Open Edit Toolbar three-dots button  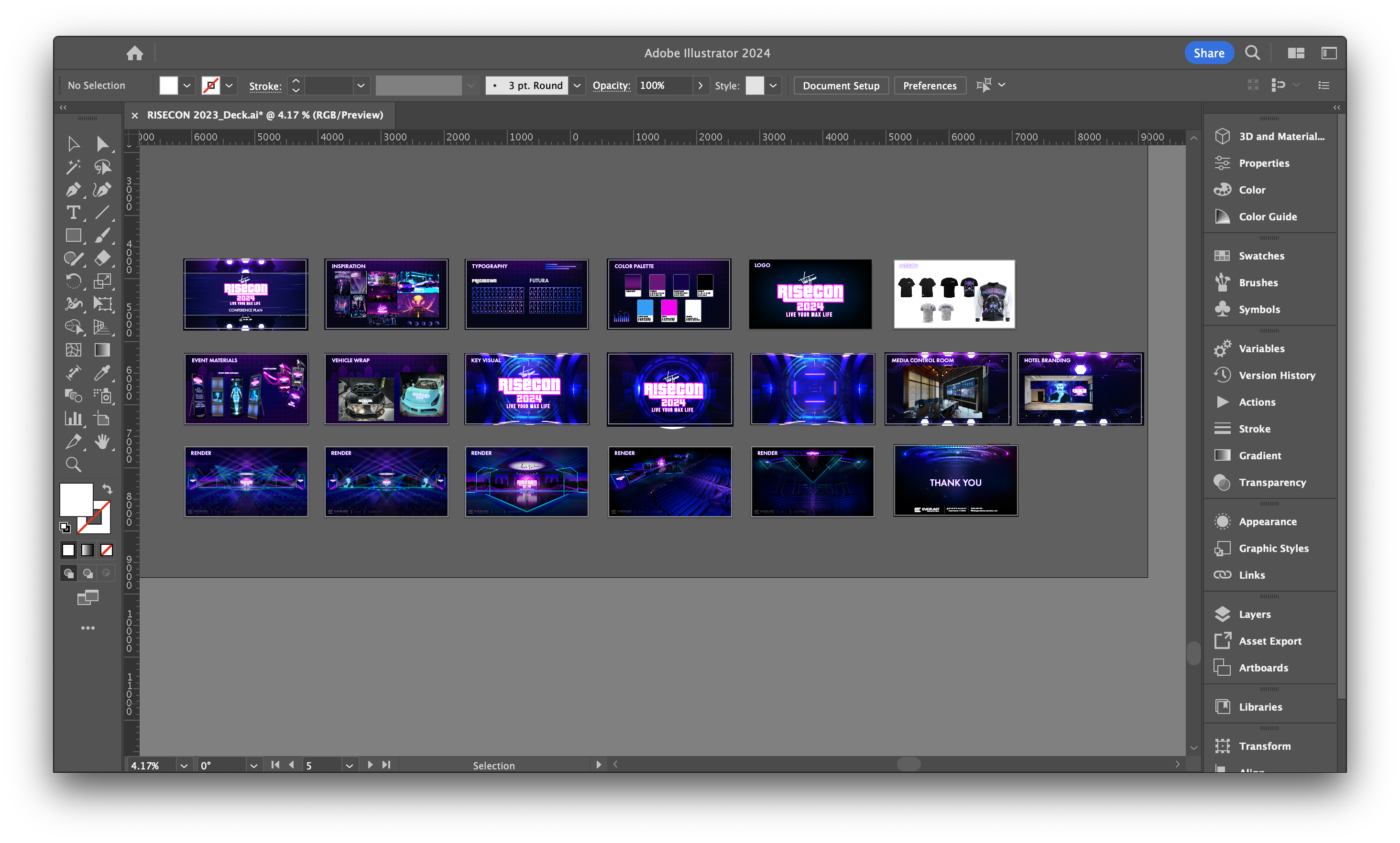pos(87,627)
